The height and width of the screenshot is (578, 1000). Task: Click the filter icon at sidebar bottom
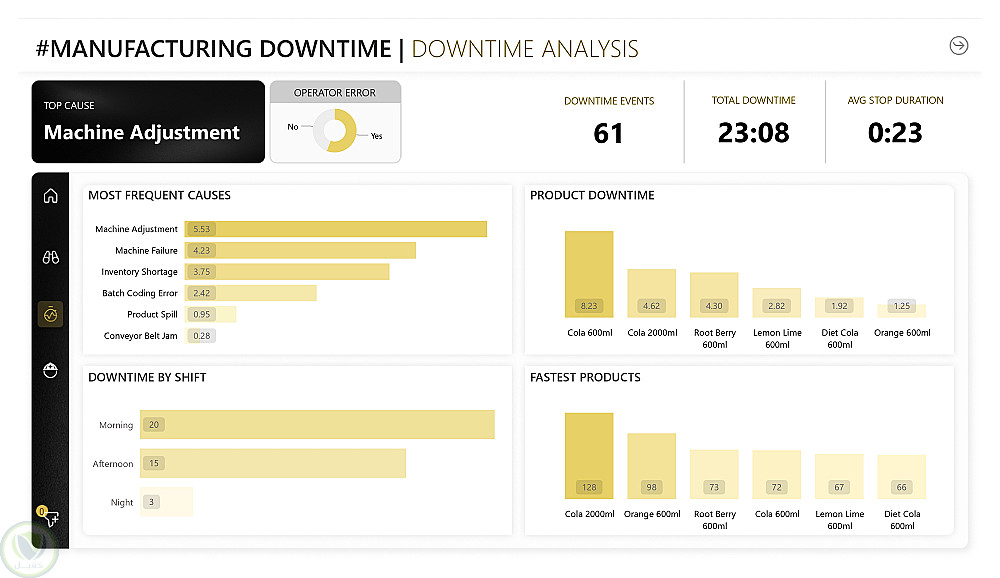(x=50, y=518)
